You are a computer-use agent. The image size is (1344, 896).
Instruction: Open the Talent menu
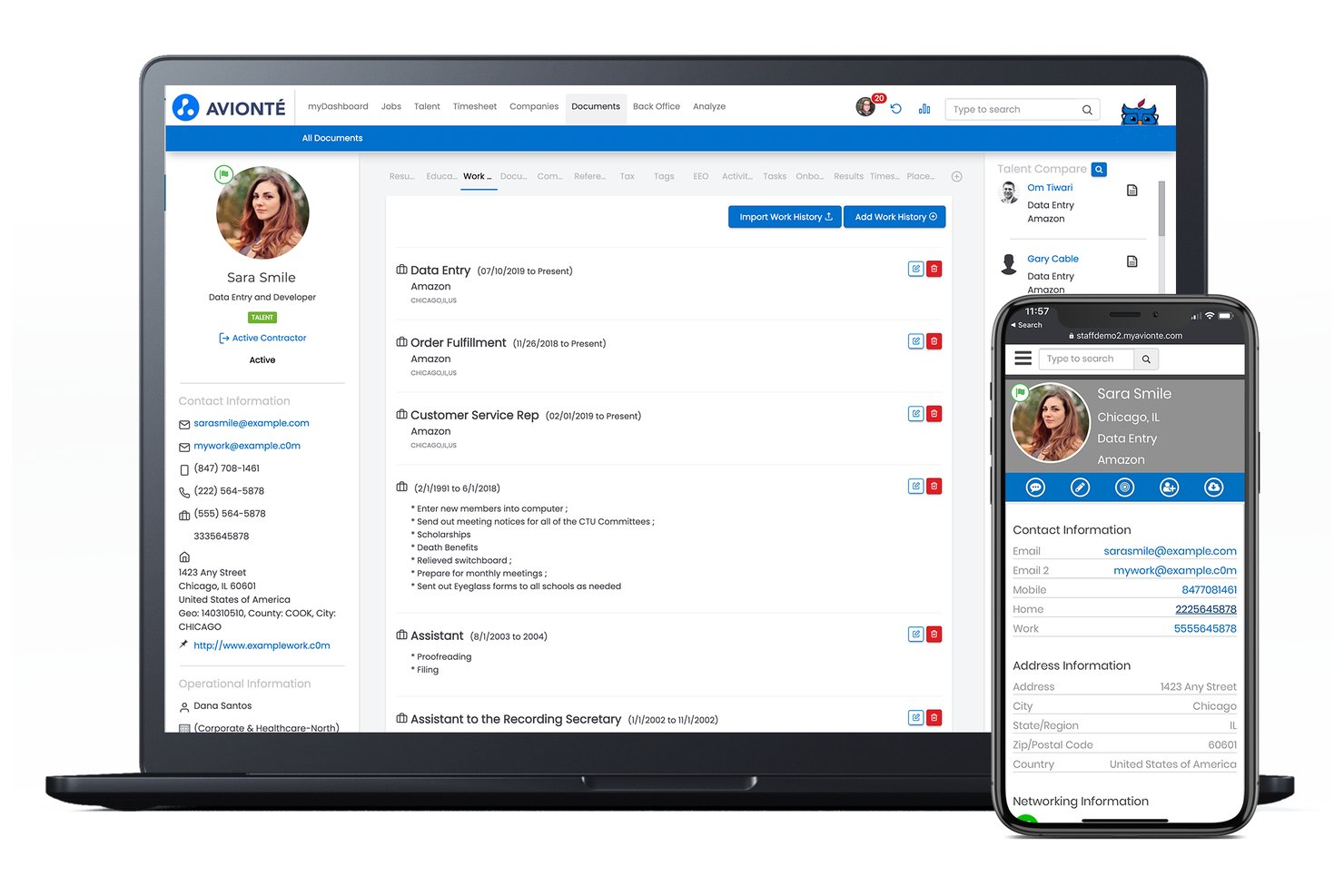pyautogui.click(x=427, y=107)
